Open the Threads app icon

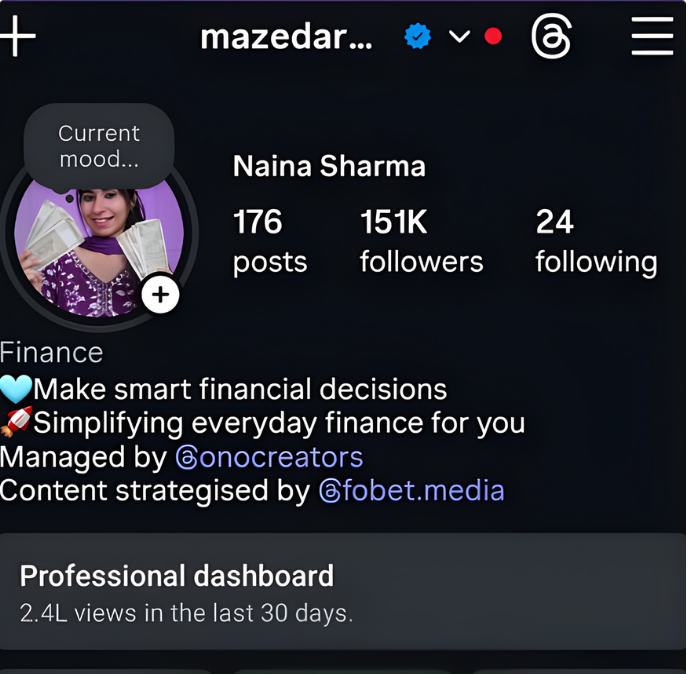(x=552, y=38)
